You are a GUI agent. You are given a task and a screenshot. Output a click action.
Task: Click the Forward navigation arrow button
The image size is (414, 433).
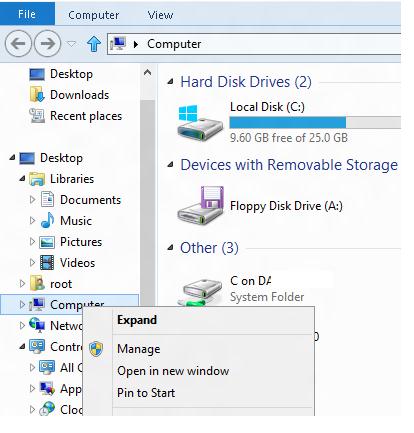[48, 43]
